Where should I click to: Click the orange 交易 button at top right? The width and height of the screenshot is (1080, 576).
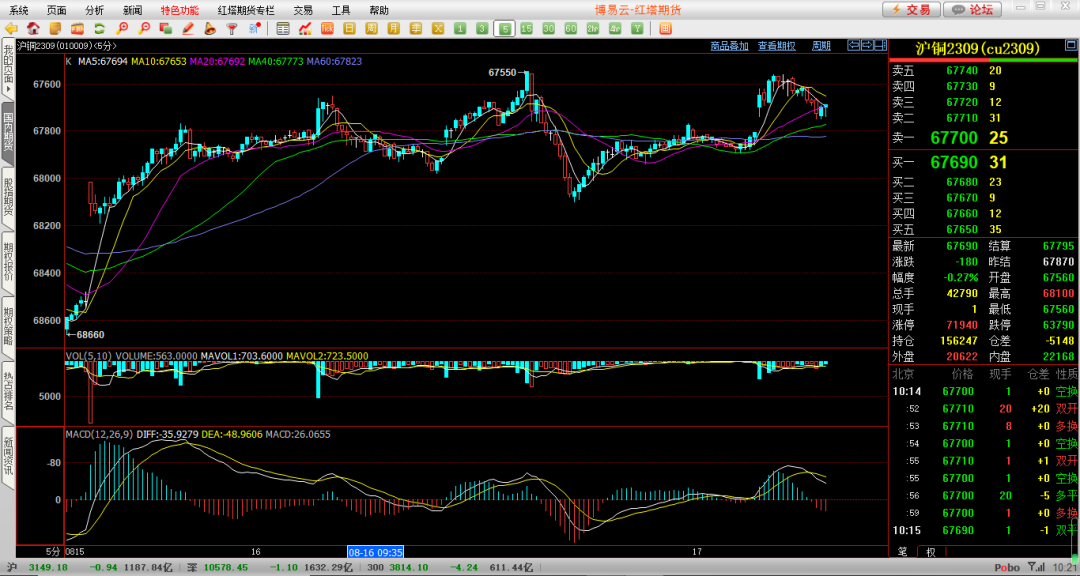point(911,10)
